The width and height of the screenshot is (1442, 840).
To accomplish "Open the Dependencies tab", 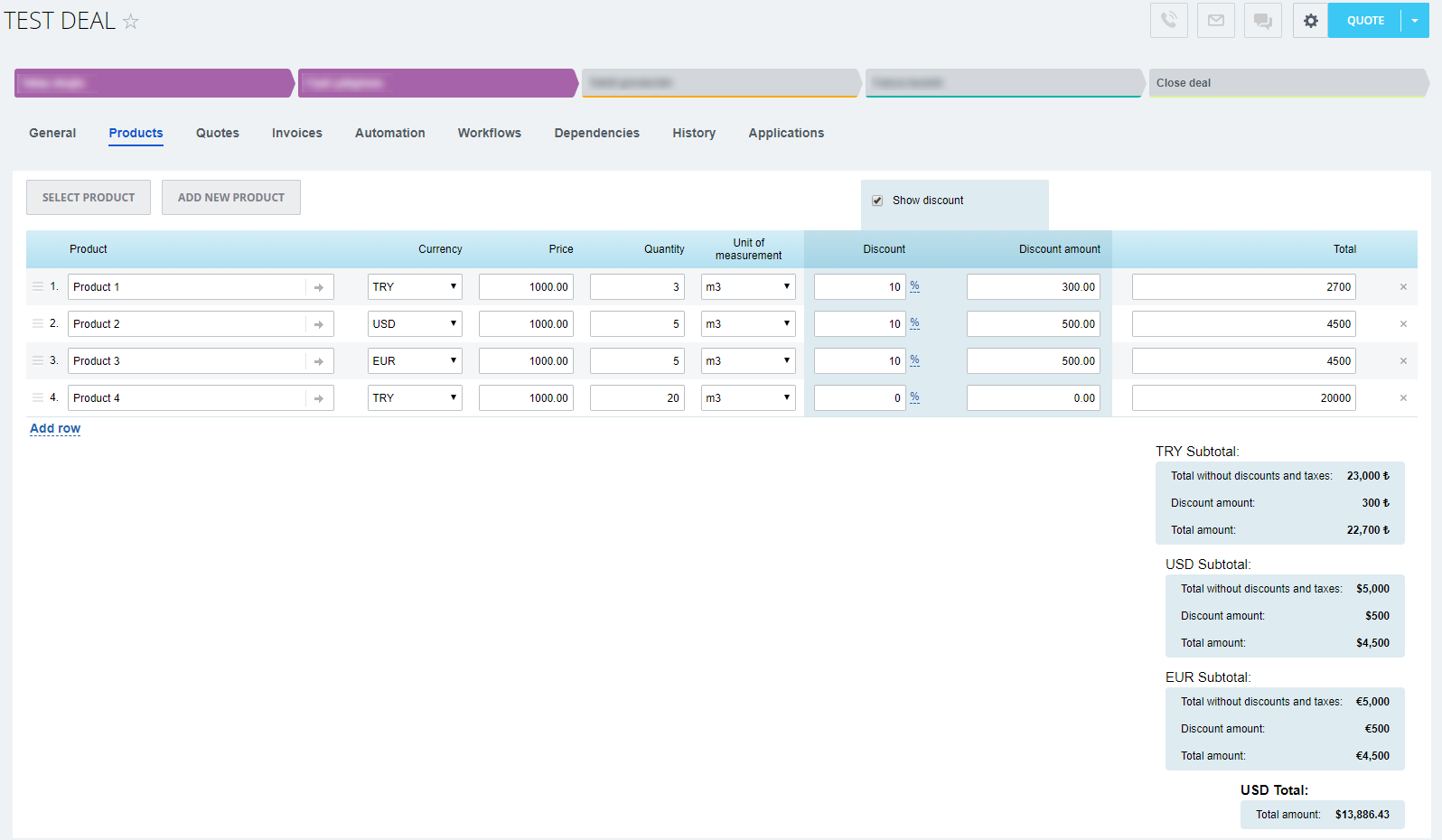I will tap(597, 133).
